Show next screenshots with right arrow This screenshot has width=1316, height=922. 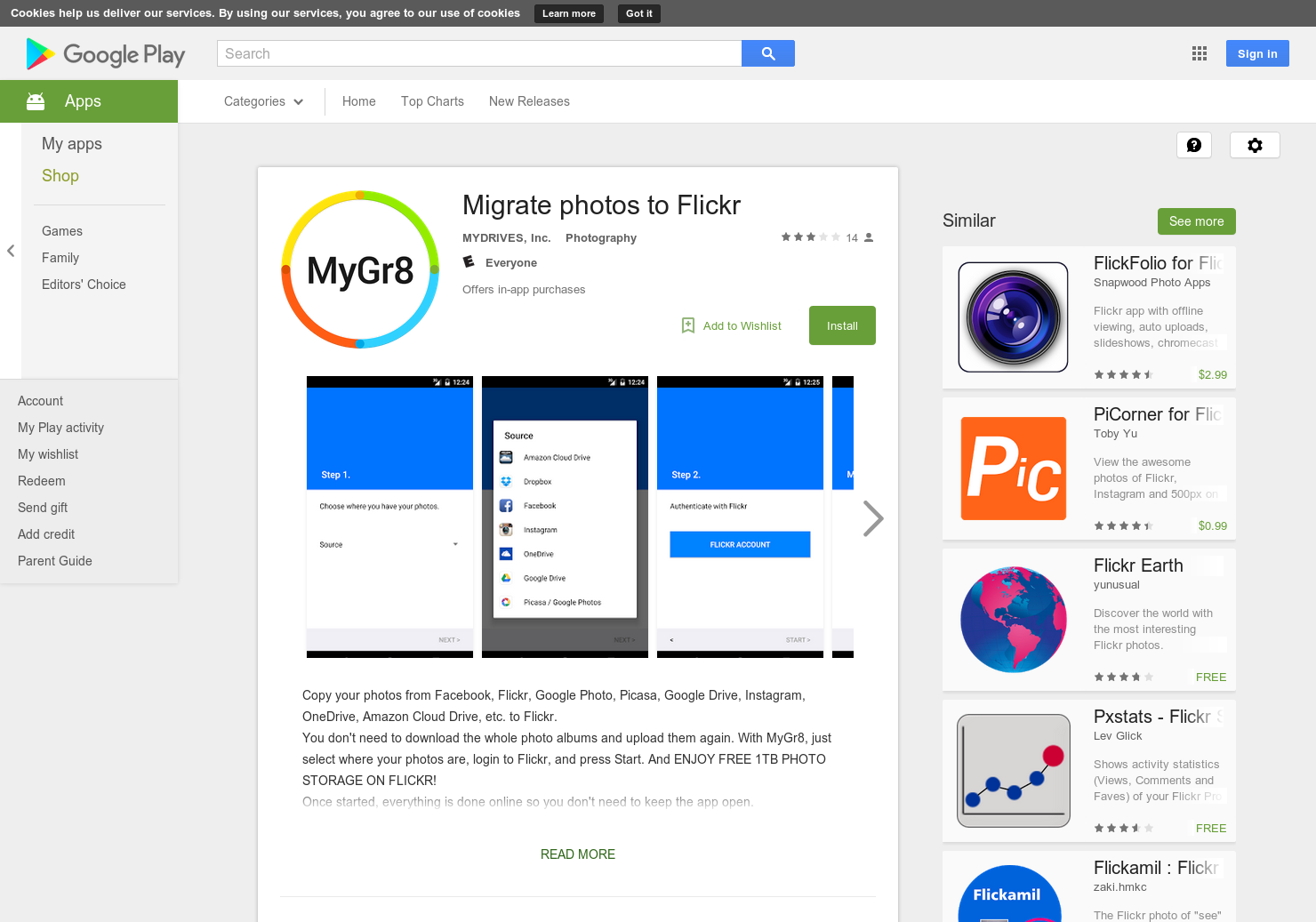point(873,518)
